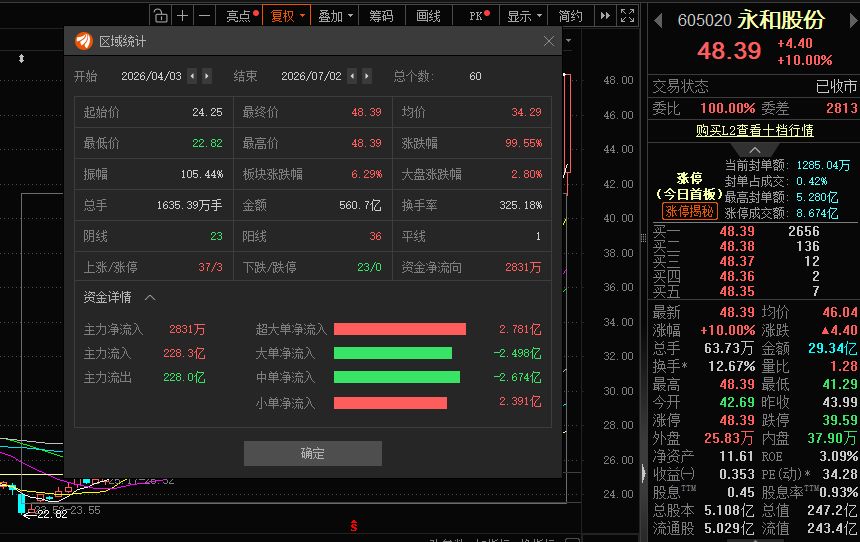The image size is (860, 542).
Task: Click 买一 price row 48.39
Action: [737, 232]
